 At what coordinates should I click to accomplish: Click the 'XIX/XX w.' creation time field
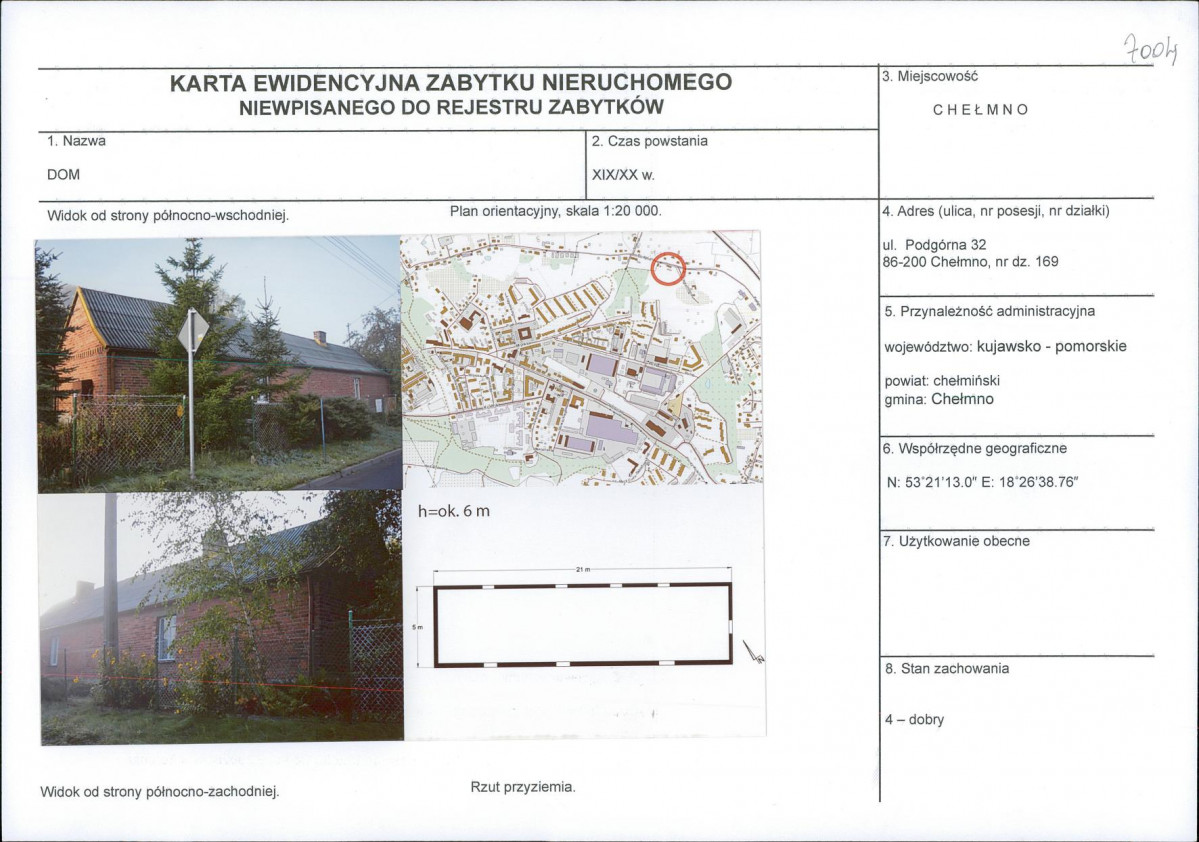[x=623, y=174]
